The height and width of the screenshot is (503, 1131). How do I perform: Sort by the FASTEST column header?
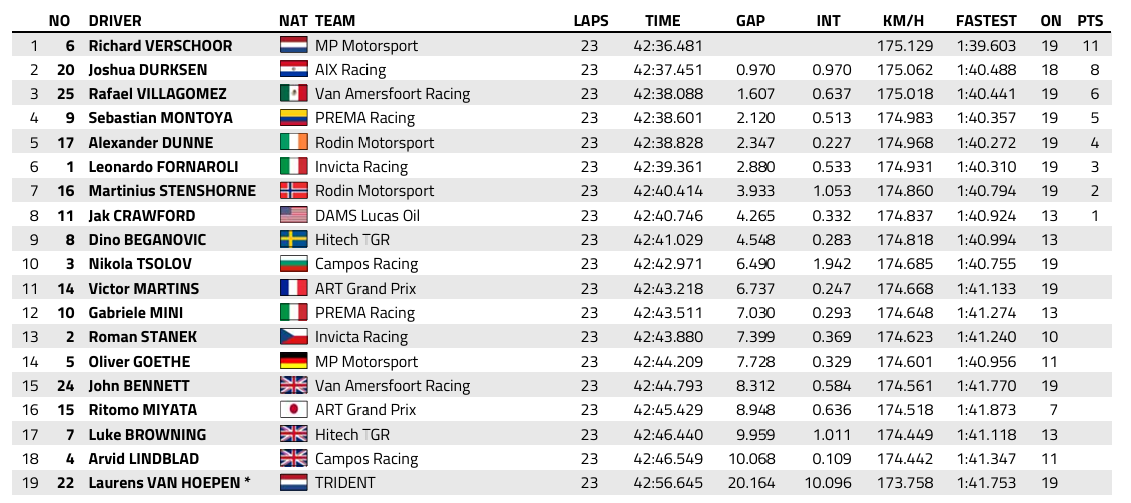(x=985, y=21)
